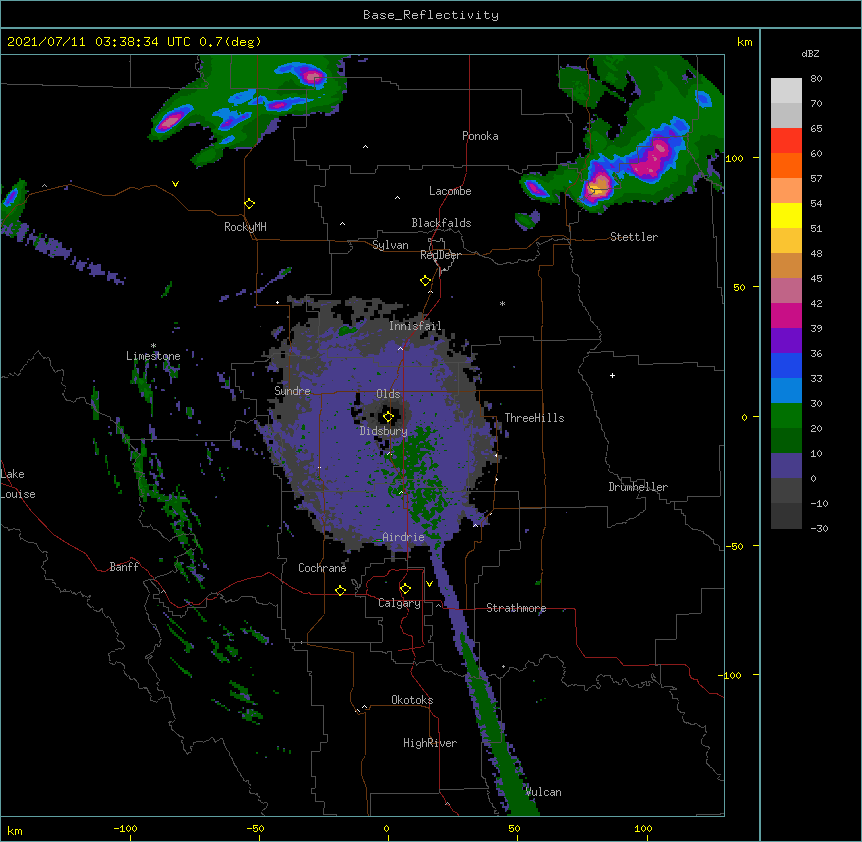The width and height of the screenshot is (862, 842).
Task: Click the Strathmore town label
Action: (516, 608)
